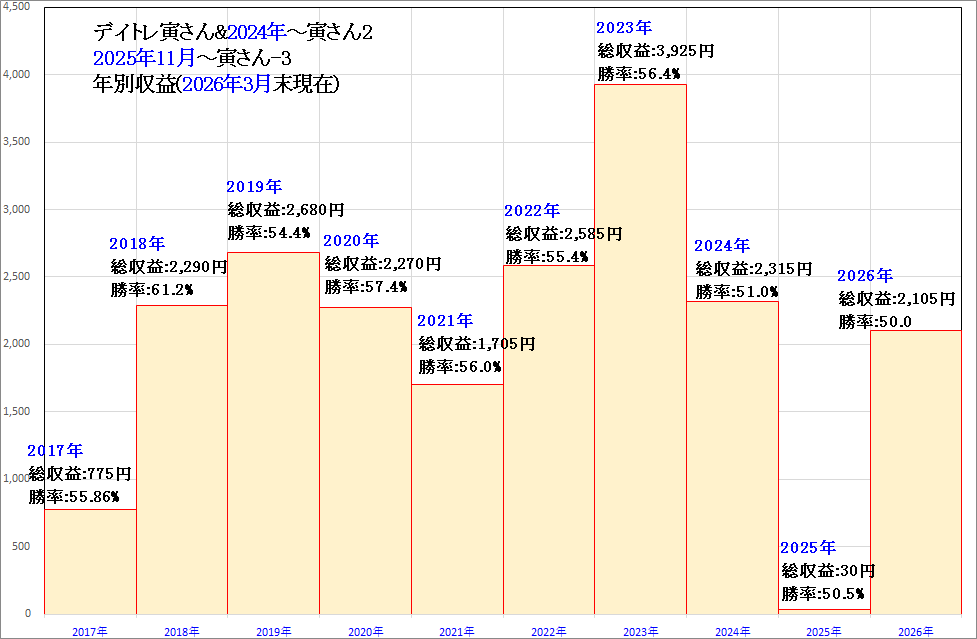
Task: Click the 2022年 bar
Action: pyautogui.click(x=548, y=440)
